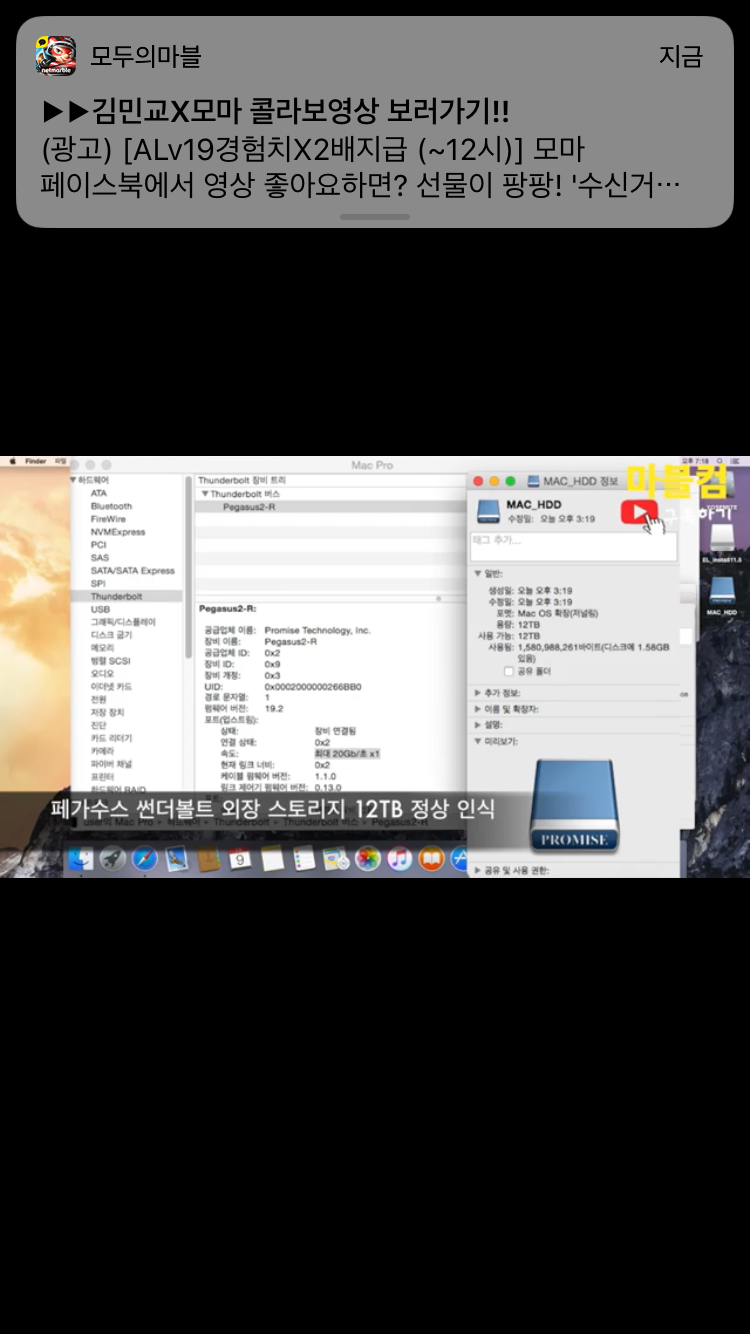Select 이더넷 카드 in hardware list
This screenshot has width=750, height=1334.
(x=111, y=687)
